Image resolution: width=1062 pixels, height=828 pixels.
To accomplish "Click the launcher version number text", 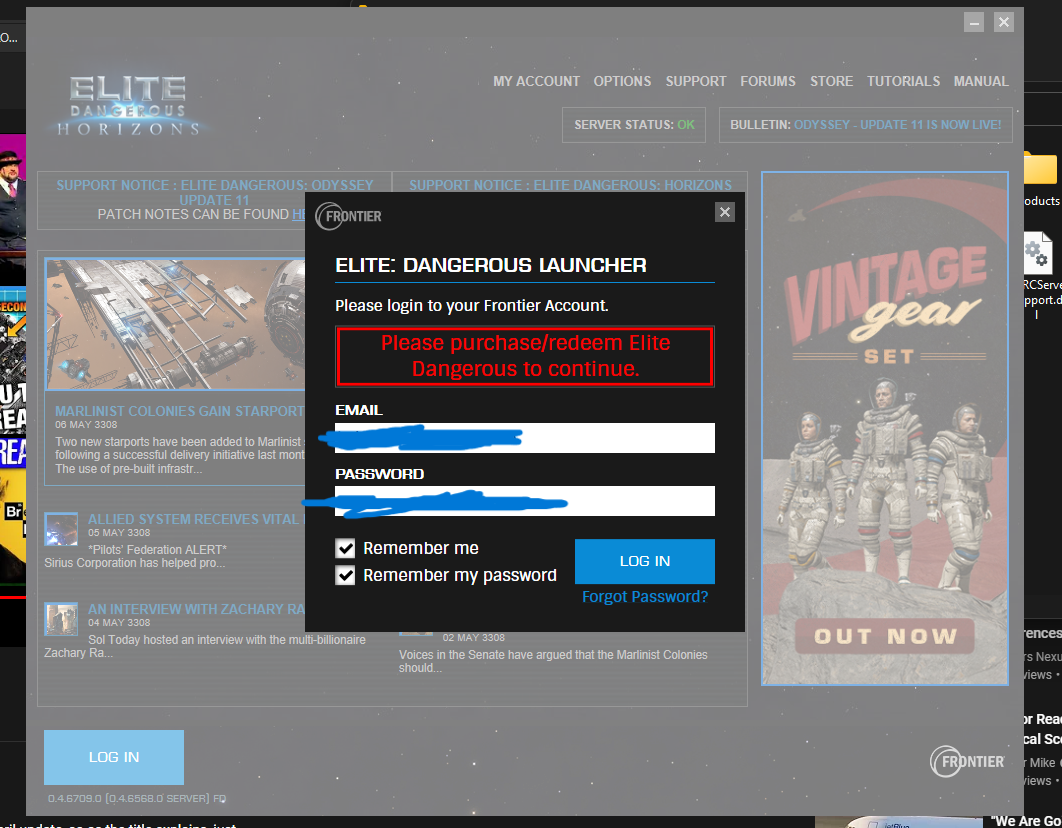I will [137, 799].
